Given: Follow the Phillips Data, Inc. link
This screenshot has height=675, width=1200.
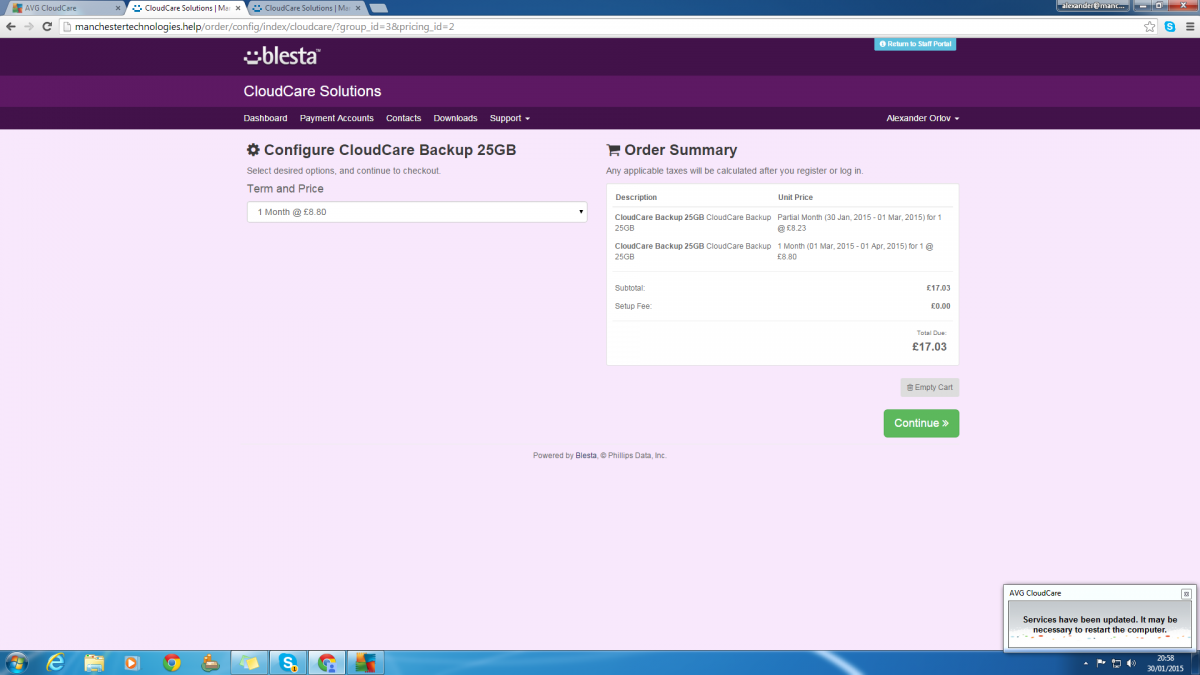Looking at the screenshot, I should 637,455.
